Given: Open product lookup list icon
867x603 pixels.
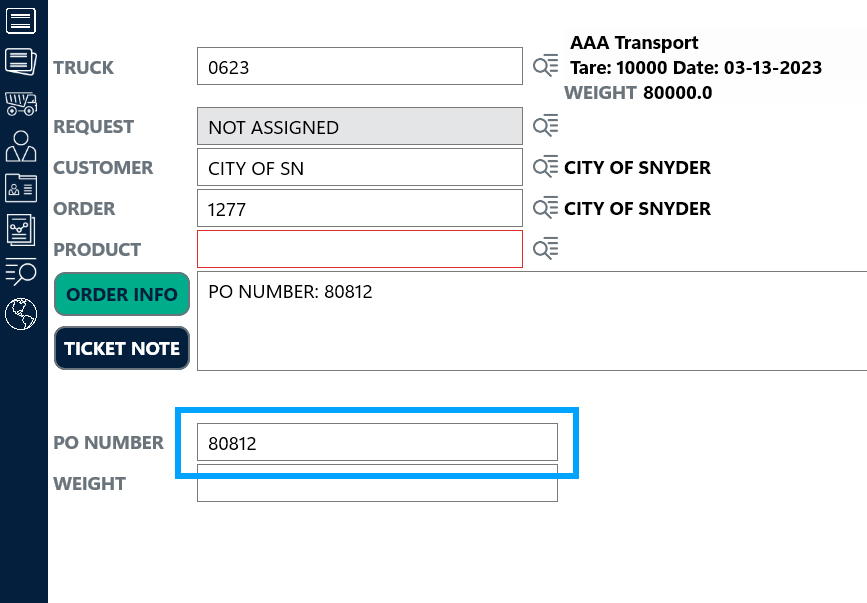Looking at the screenshot, I should click(545, 249).
